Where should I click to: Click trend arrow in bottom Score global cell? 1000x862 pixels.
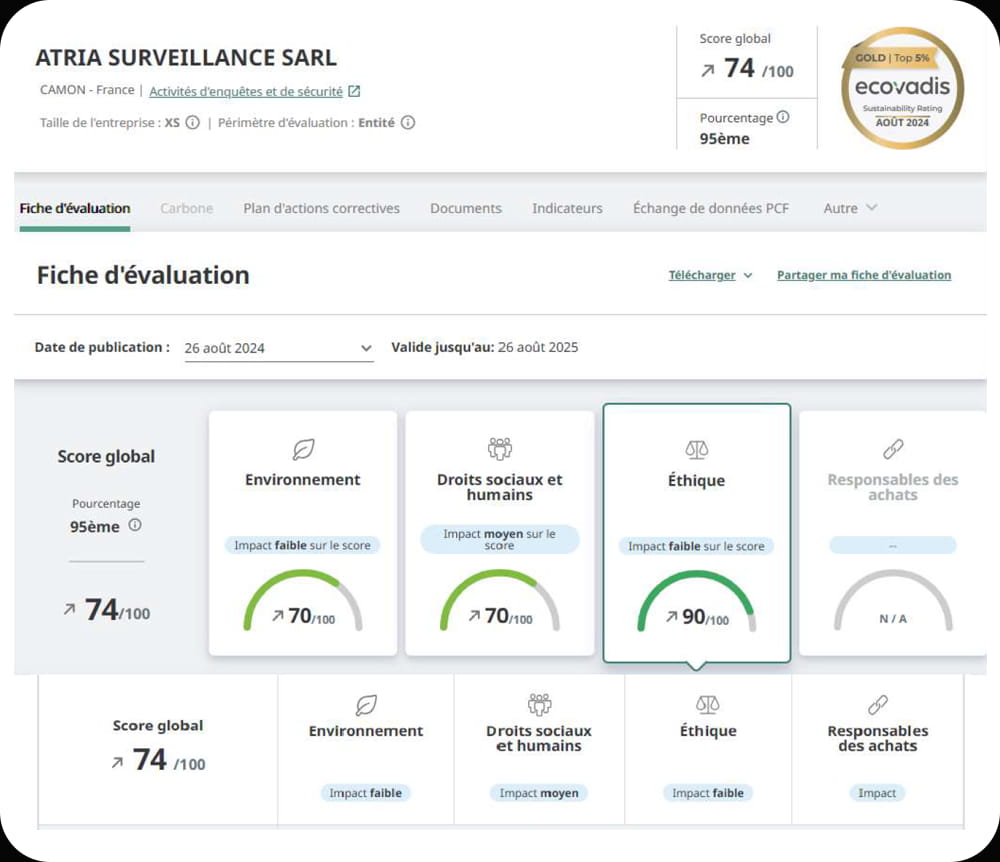(117, 762)
